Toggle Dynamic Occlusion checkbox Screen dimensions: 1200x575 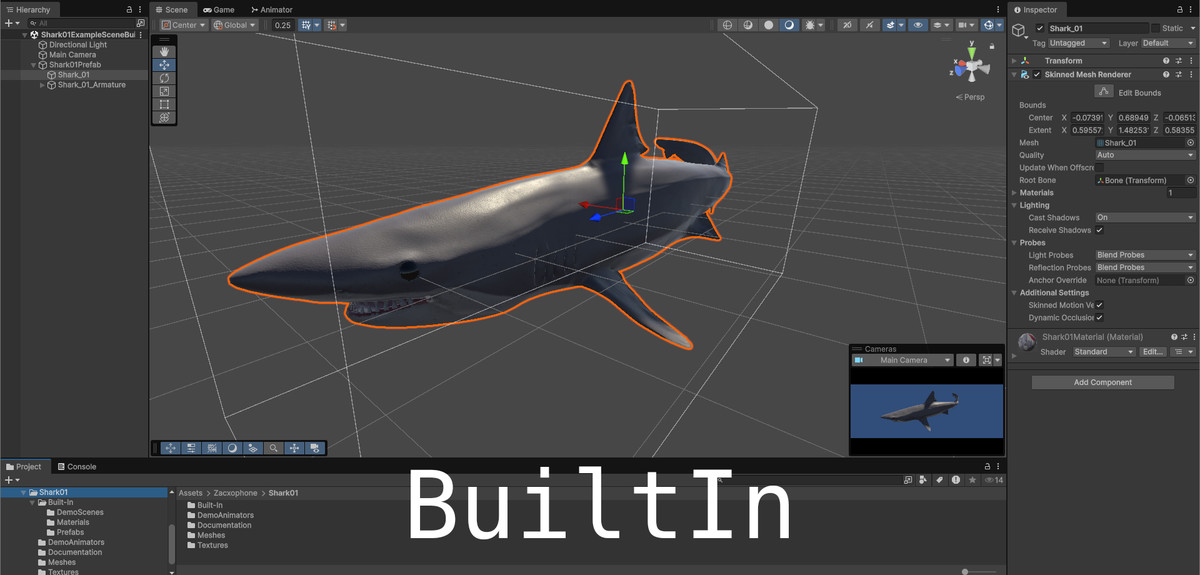[1100, 318]
